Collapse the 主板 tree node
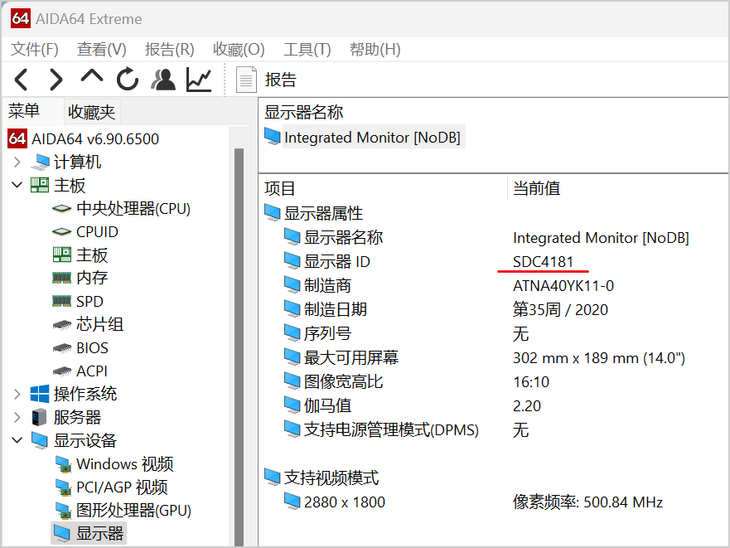730x548 pixels. pyautogui.click(x=17, y=185)
